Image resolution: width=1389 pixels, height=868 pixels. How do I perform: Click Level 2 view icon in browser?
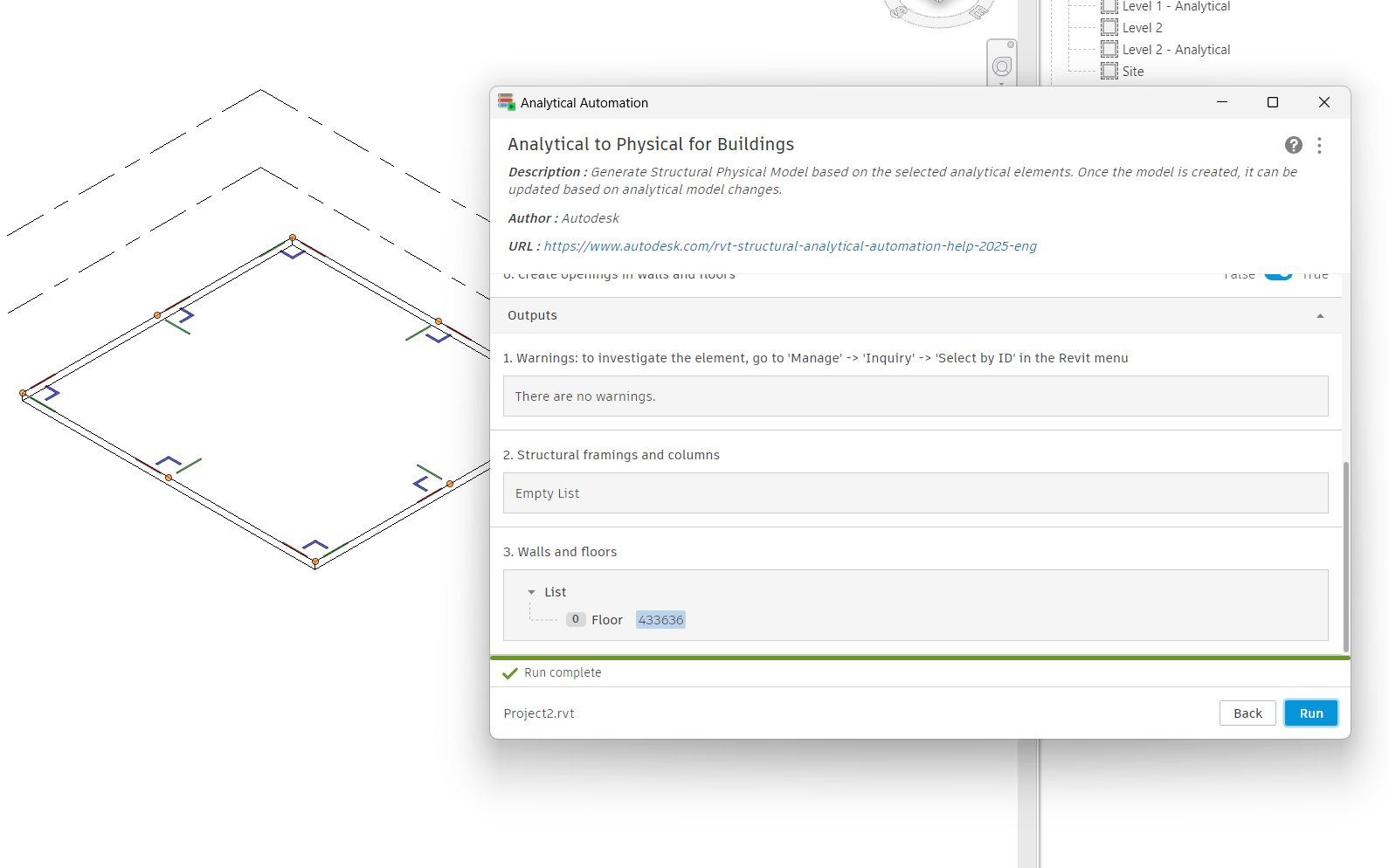click(1109, 27)
